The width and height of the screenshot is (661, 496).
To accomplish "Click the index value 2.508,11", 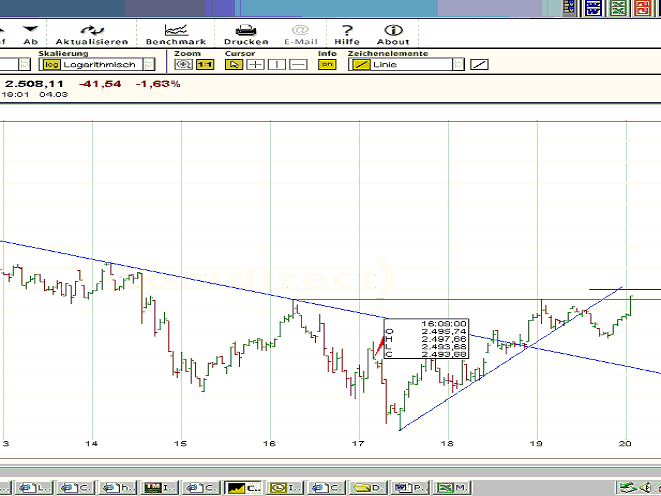I will pos(34,84).
